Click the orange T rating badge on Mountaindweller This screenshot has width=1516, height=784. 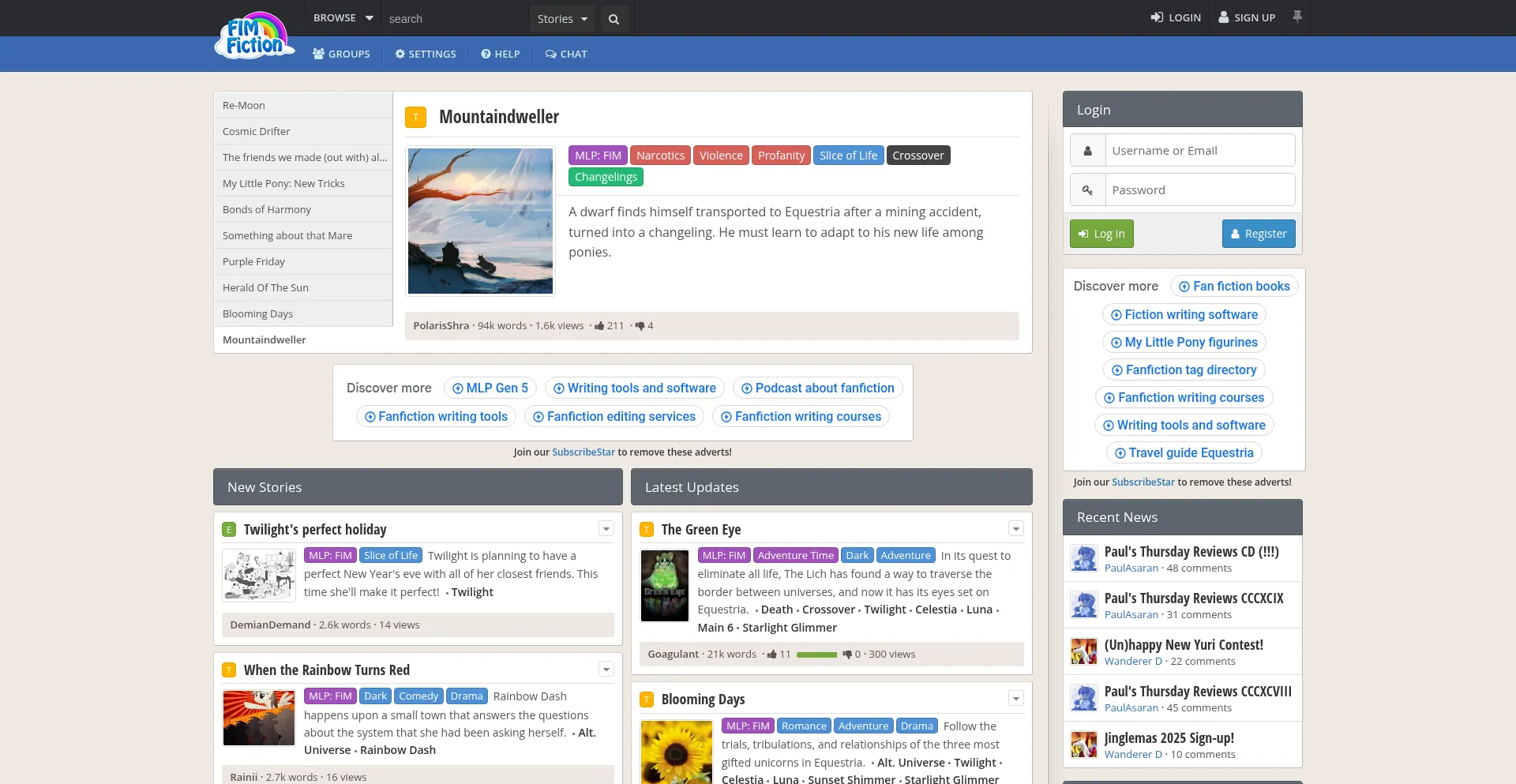pyautogui.click(x=416, y=116)
